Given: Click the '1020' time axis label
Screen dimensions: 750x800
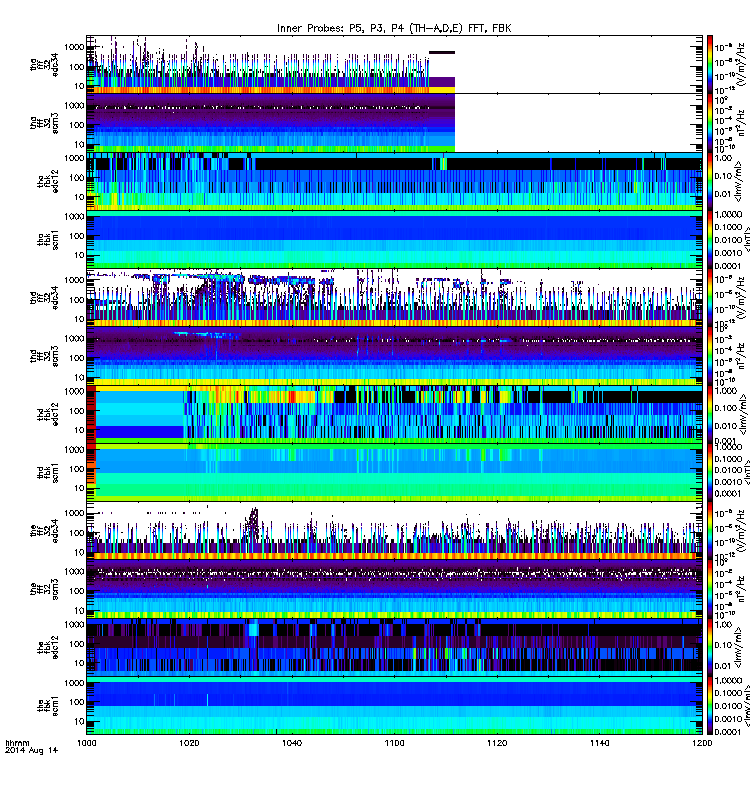Looking at the screenshot, I should coord(189,743).
